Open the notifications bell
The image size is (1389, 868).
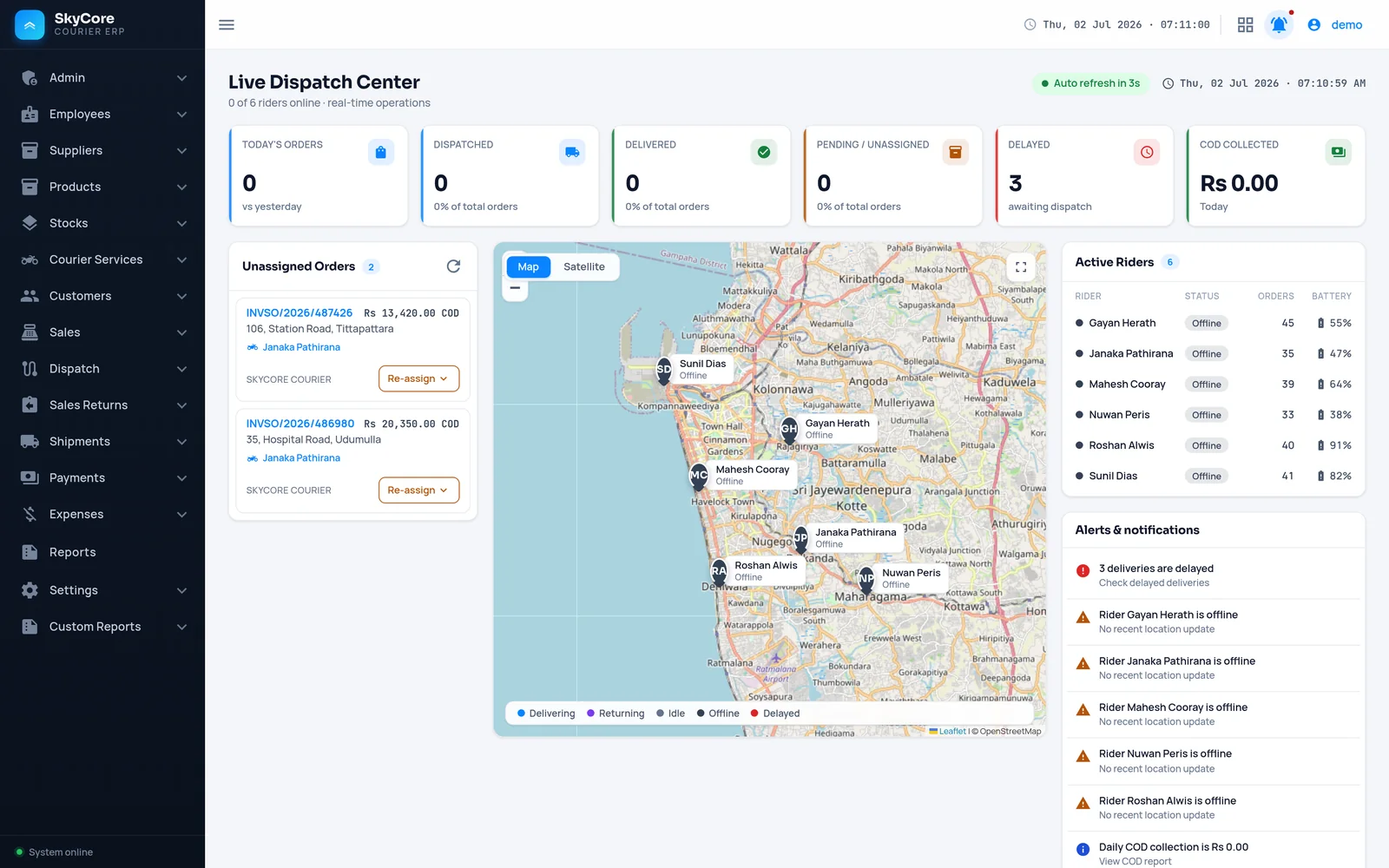(x=1279, y=25)
